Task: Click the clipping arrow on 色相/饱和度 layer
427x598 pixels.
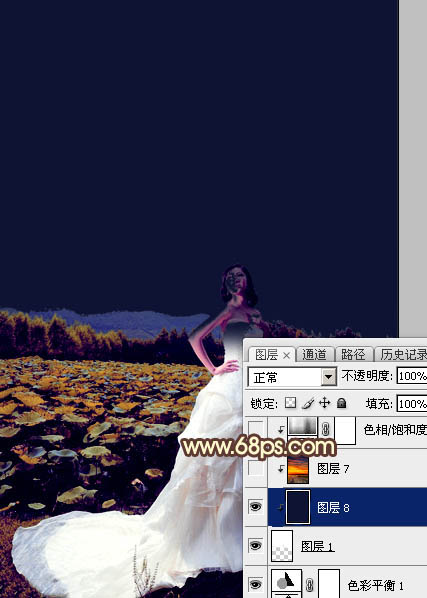Action: point(281,430)
